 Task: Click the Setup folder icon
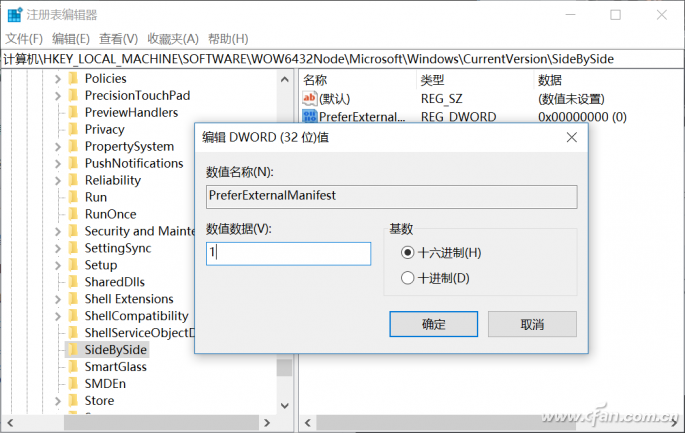73,265
